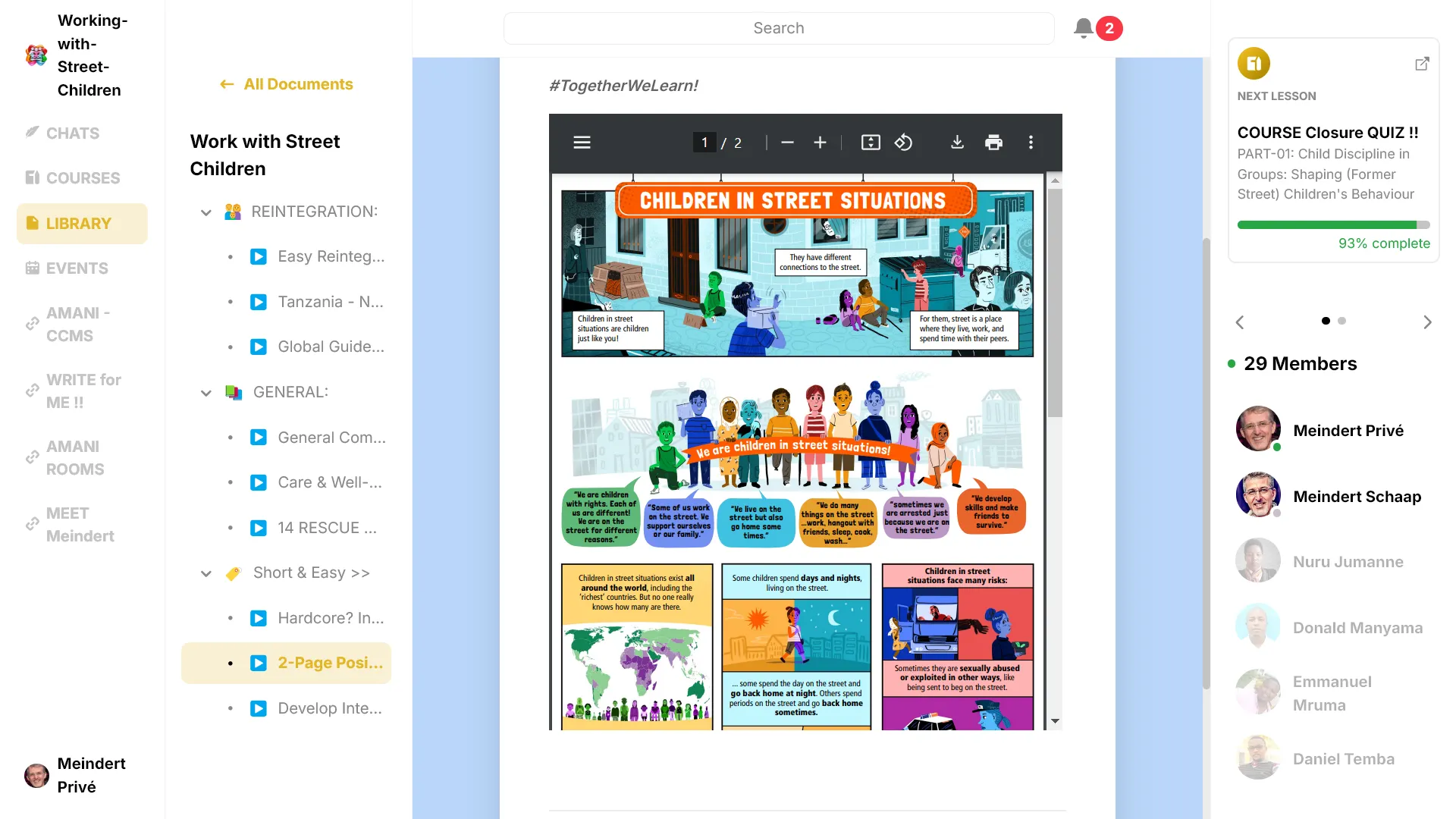1456x819 pixels.
Task: Print the PDF document
Action: (x=993, y=143)
